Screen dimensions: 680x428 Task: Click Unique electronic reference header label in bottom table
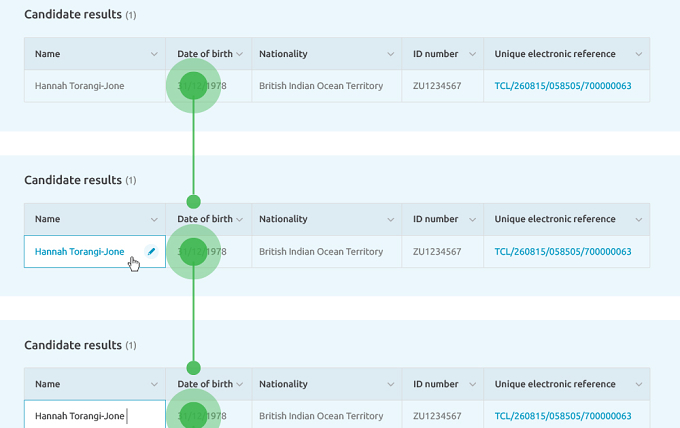coord(555,384)
